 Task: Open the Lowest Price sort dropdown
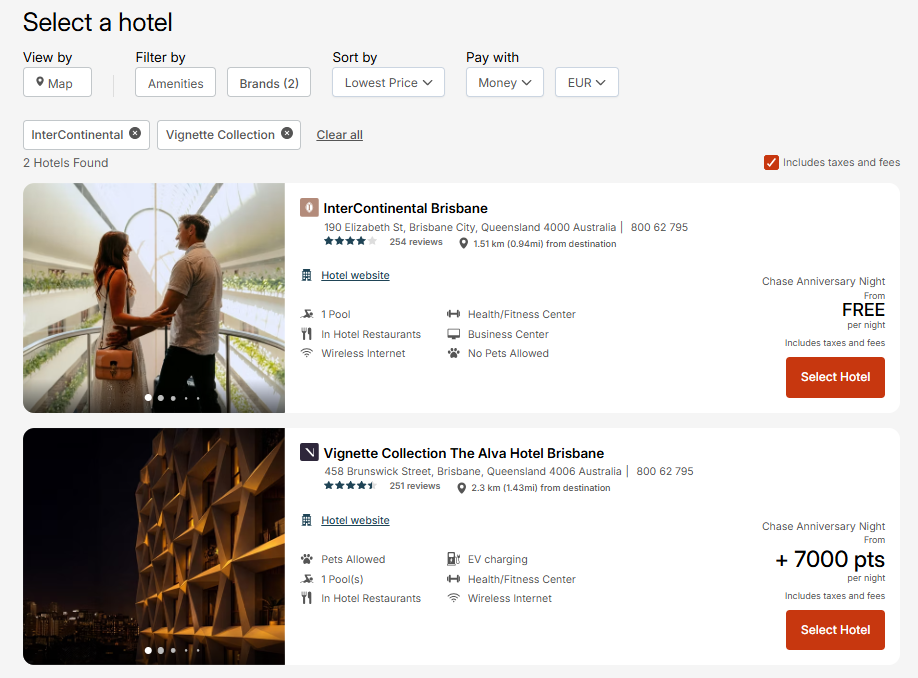pos(388,83)
